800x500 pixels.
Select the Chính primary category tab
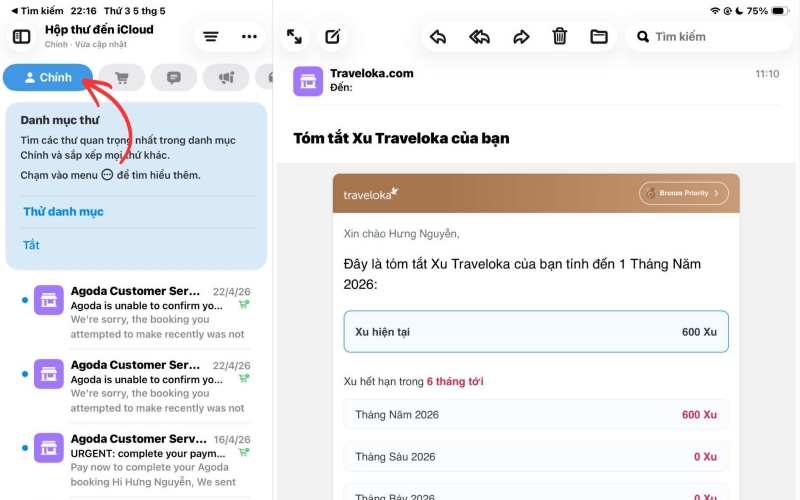(48, 78)
